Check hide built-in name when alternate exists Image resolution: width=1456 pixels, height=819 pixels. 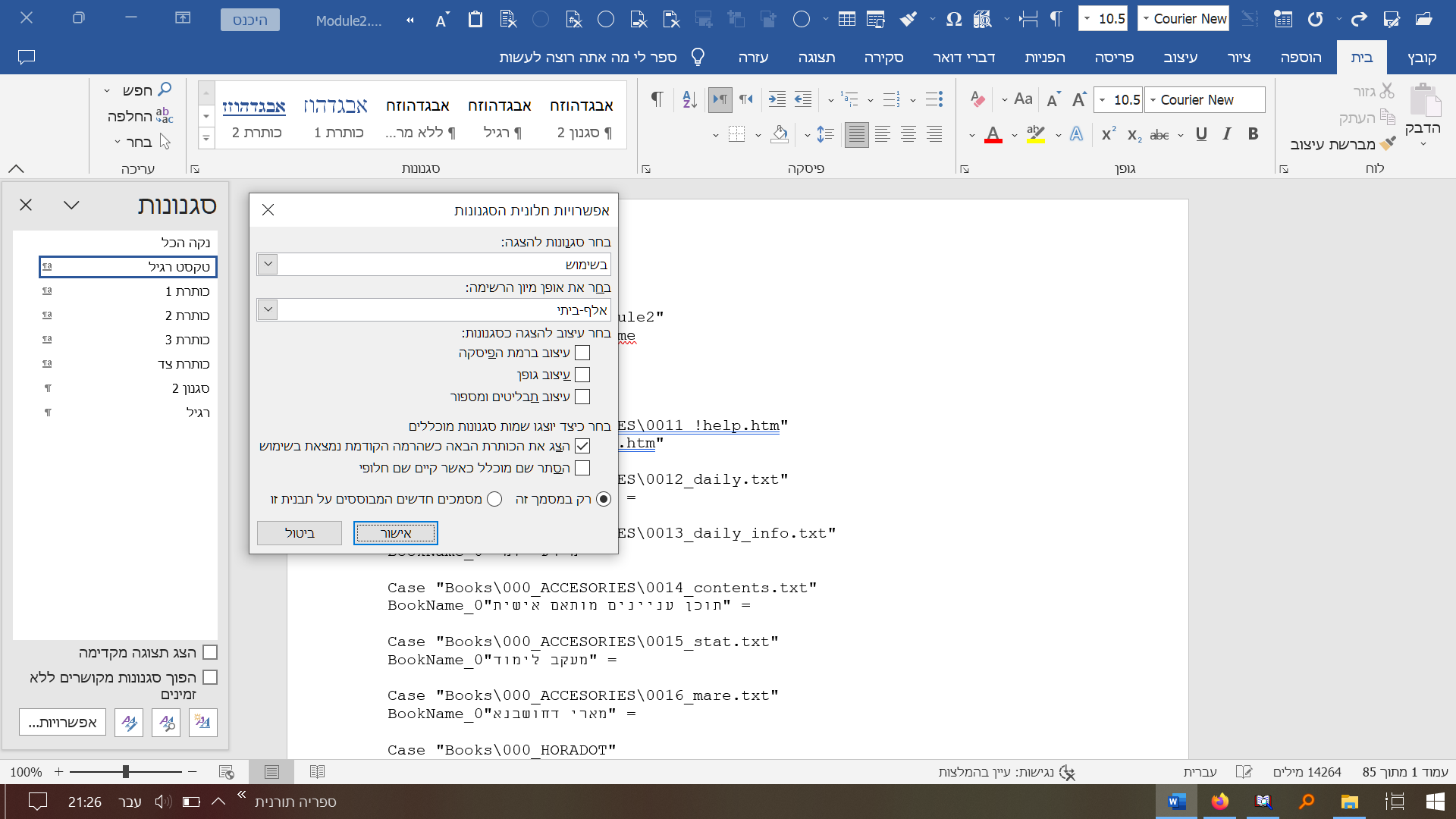coord(582,468)
